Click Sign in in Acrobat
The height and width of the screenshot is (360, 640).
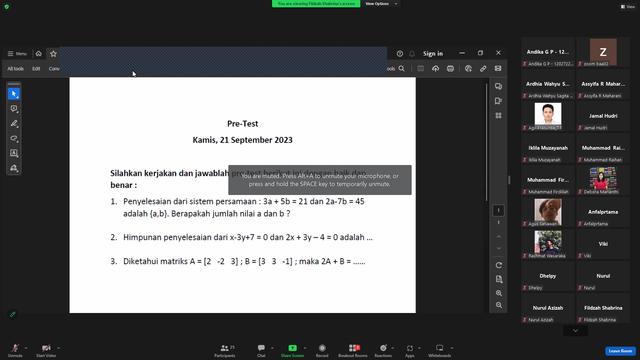(433, 53)
